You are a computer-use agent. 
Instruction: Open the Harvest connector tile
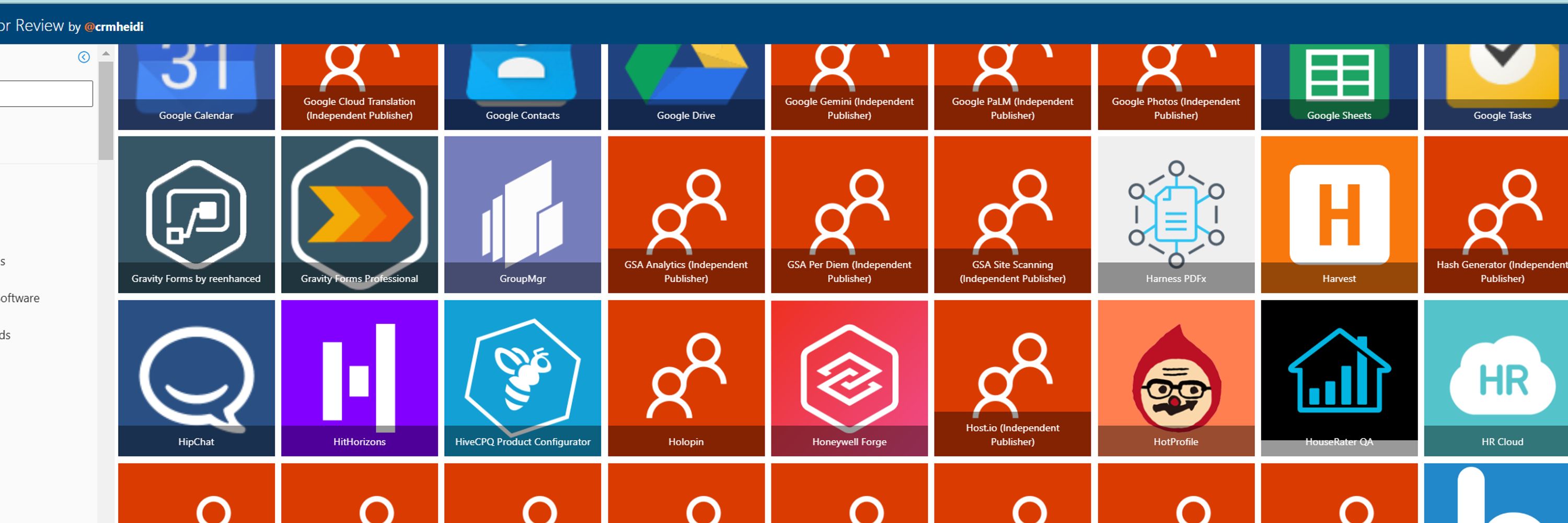[1339, 214]
